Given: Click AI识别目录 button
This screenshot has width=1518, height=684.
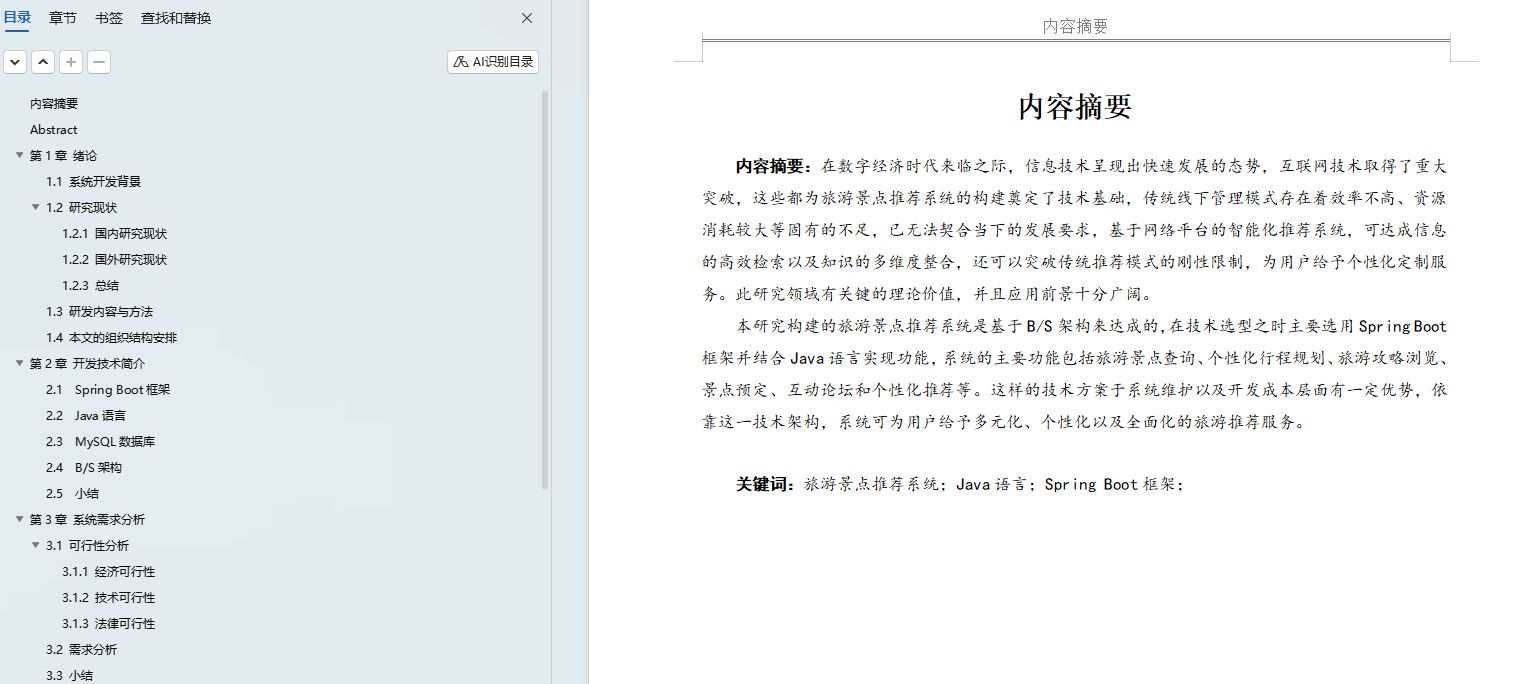Looking at the screenshot, I should tap(493, 62).
